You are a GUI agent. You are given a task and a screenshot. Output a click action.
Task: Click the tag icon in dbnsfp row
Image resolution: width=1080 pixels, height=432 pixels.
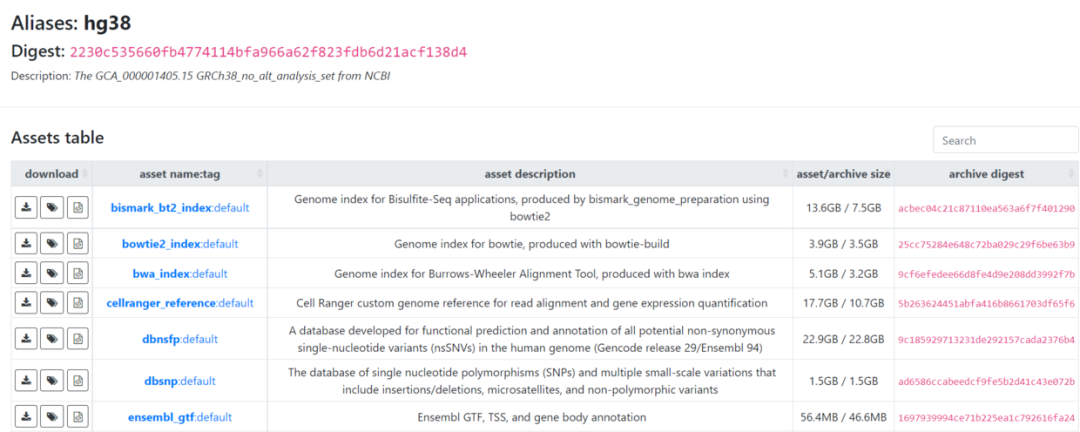point(52,339)
